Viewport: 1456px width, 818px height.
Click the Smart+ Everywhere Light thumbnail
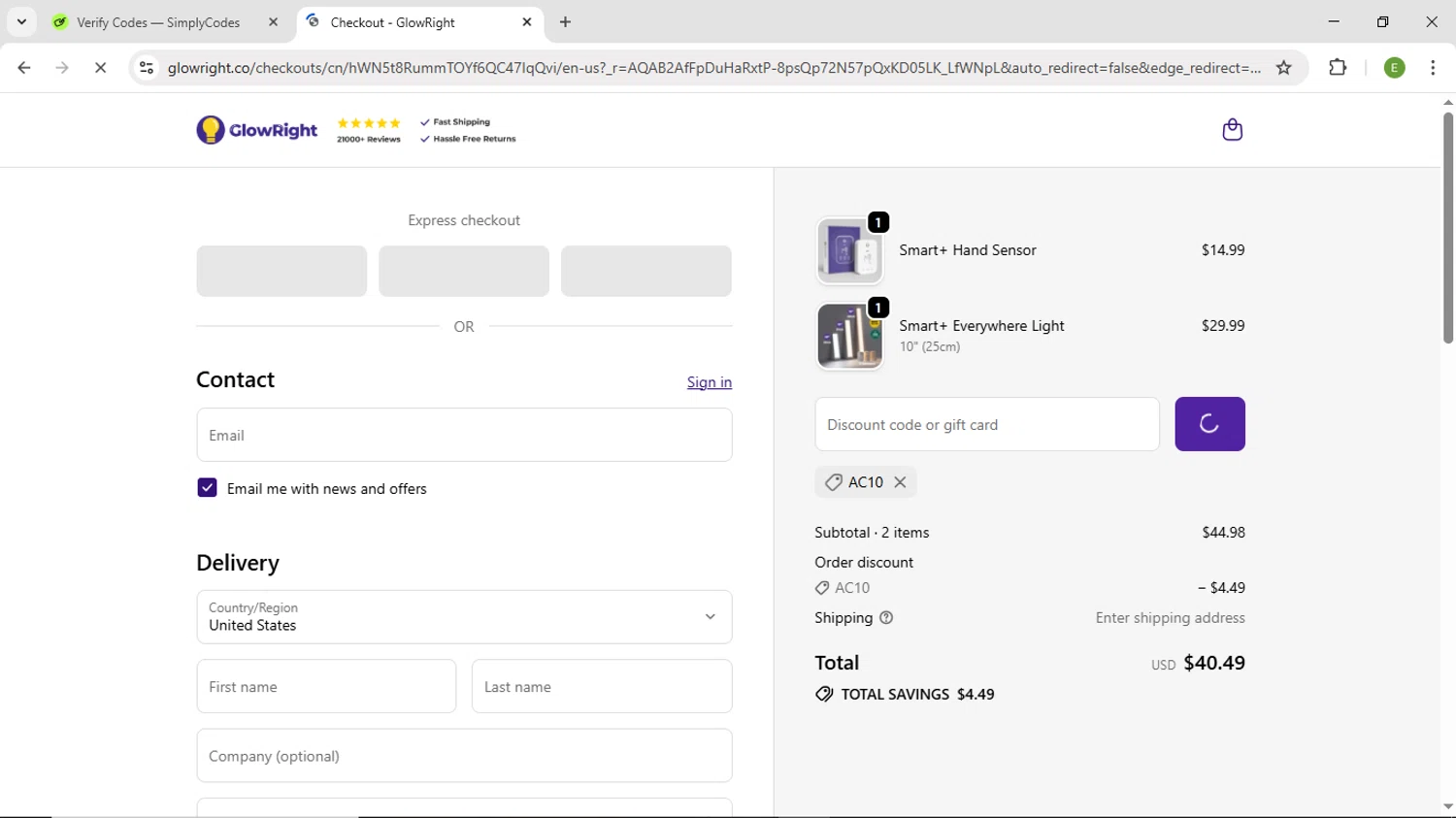coord(849,336)
